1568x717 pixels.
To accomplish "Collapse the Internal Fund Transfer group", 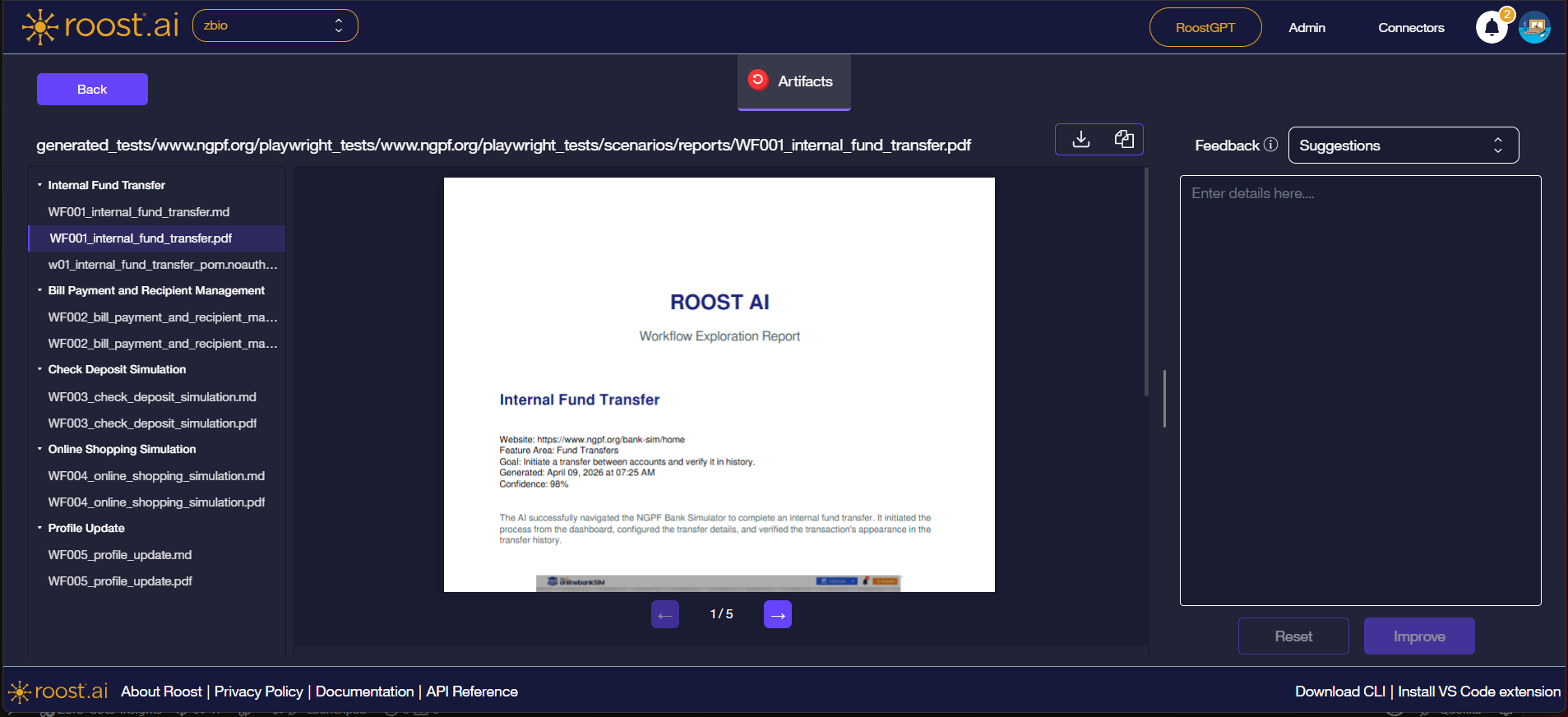I will [x=39, y=185].
